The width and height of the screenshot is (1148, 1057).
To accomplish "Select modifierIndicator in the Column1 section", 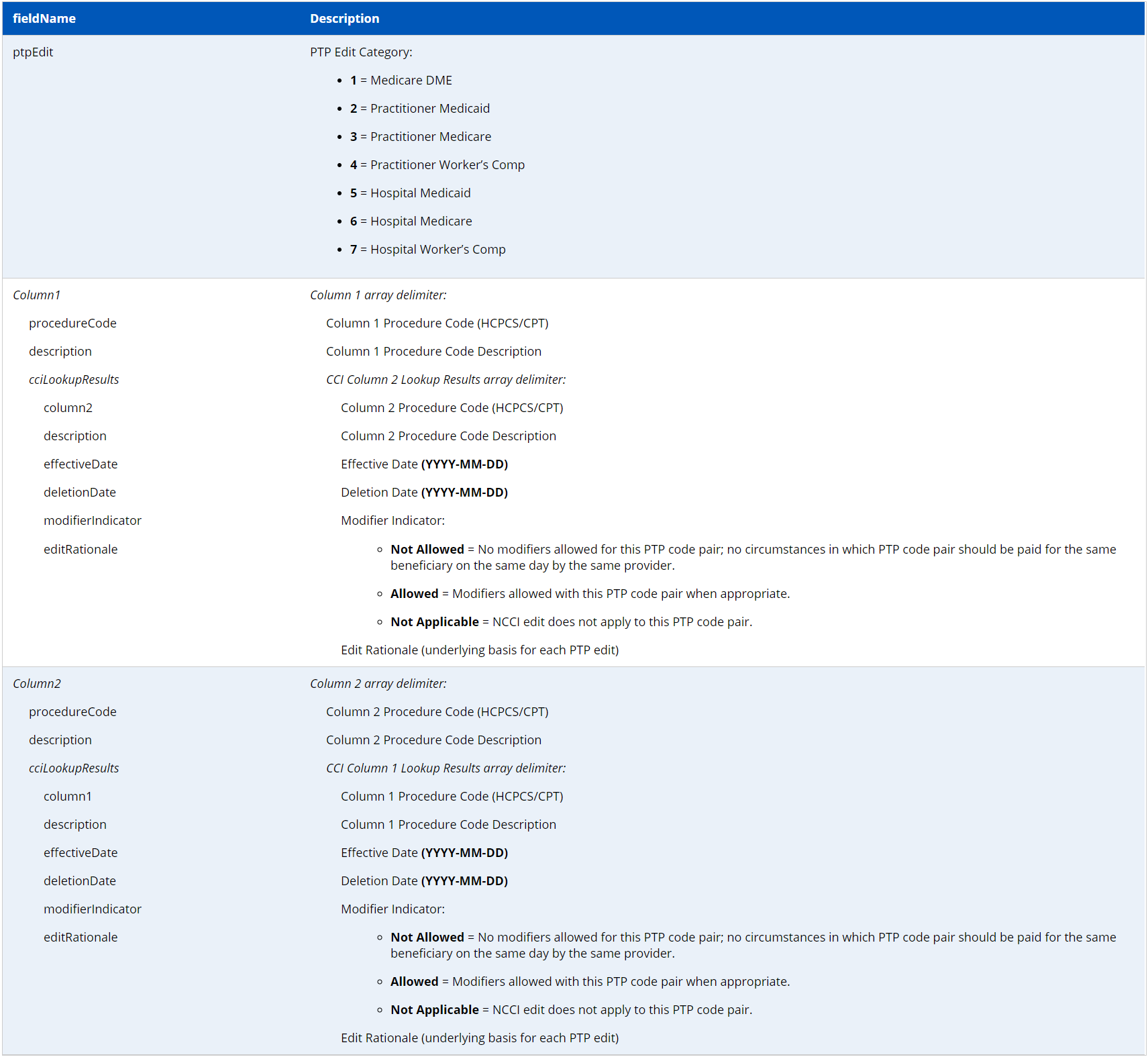I will pyautogui.click(x=93, y=521).
